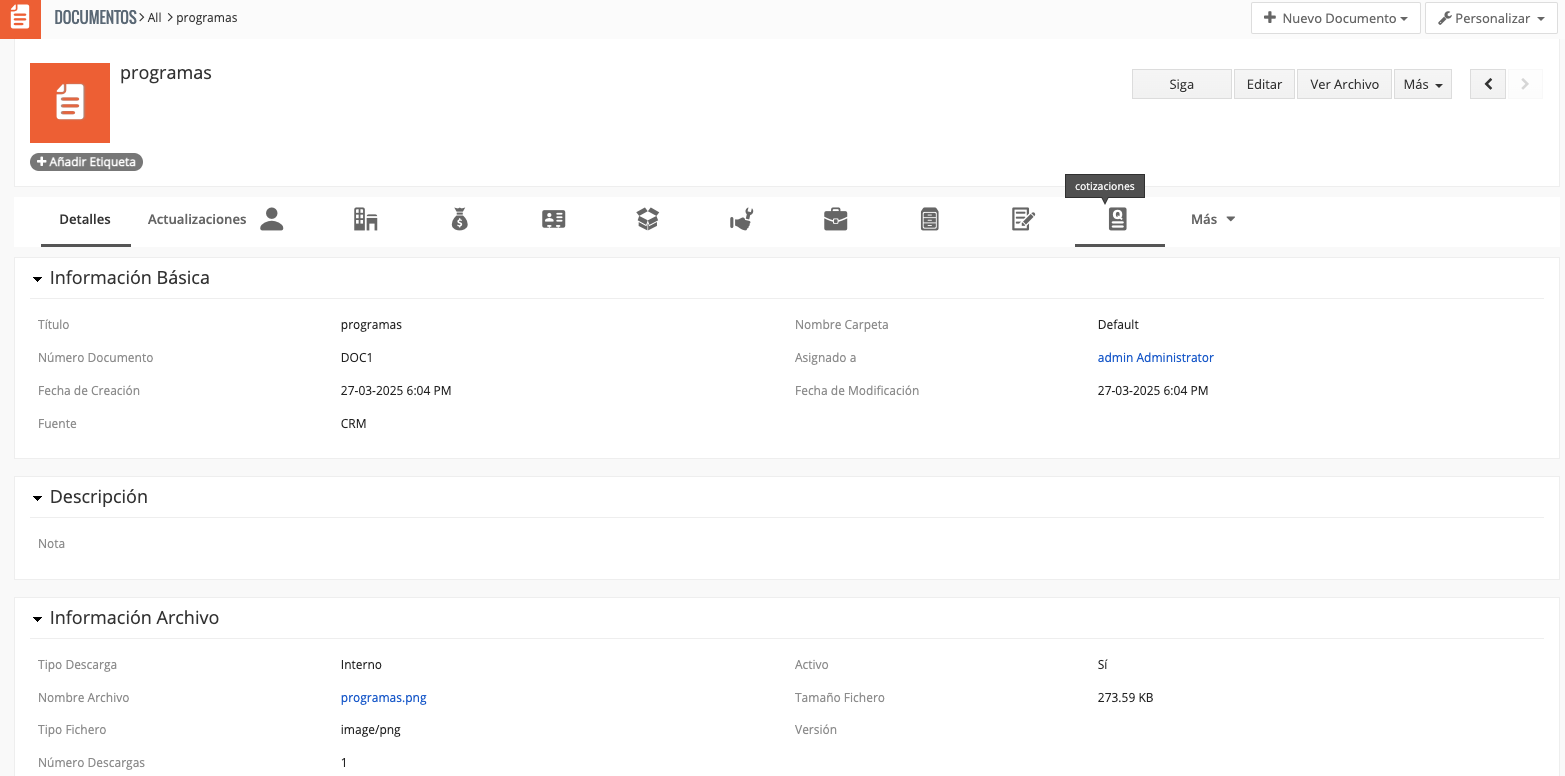
Task: Open the money bag (opportunities) tab icon
Action: (x=460, y=219)
